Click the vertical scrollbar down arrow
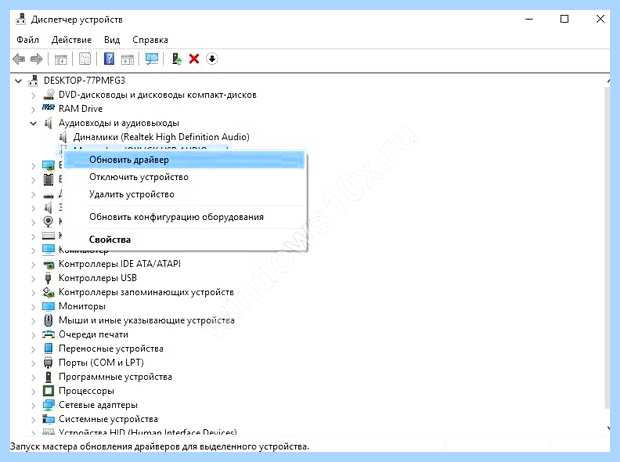Screen dimensions: 620x462 (607, 428)
